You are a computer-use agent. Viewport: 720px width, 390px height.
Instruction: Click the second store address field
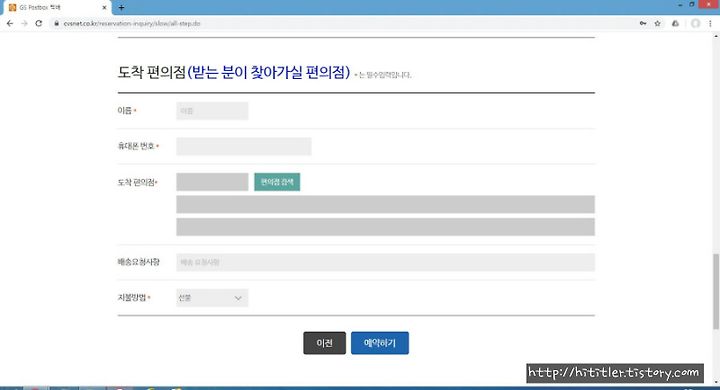386,227
